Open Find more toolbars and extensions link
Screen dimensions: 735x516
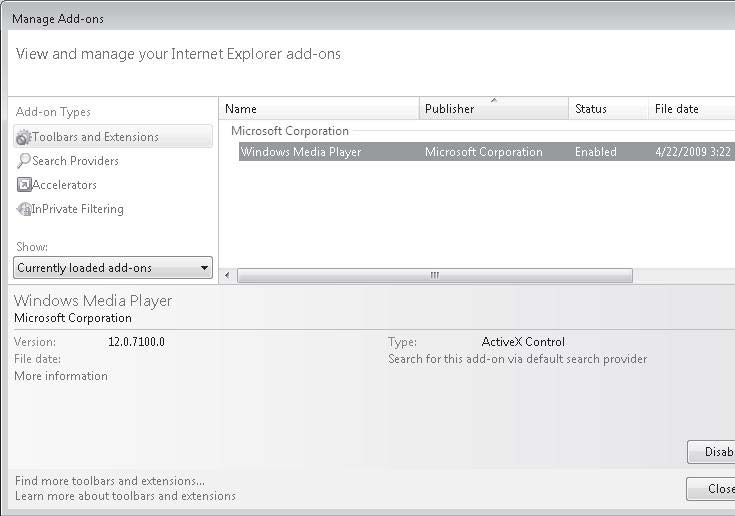(110, 481)
